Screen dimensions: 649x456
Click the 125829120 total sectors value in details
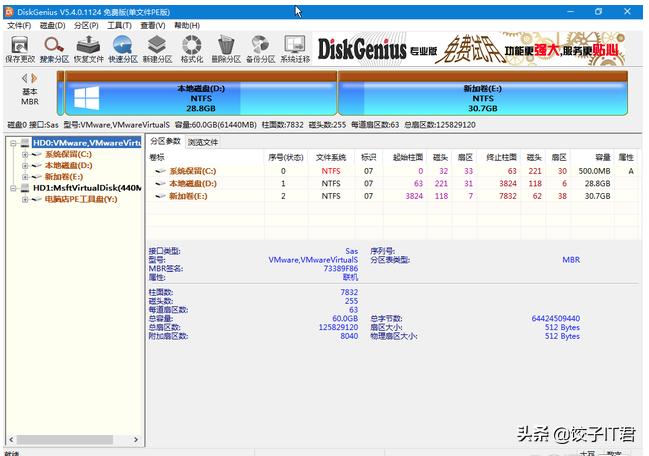338,327
